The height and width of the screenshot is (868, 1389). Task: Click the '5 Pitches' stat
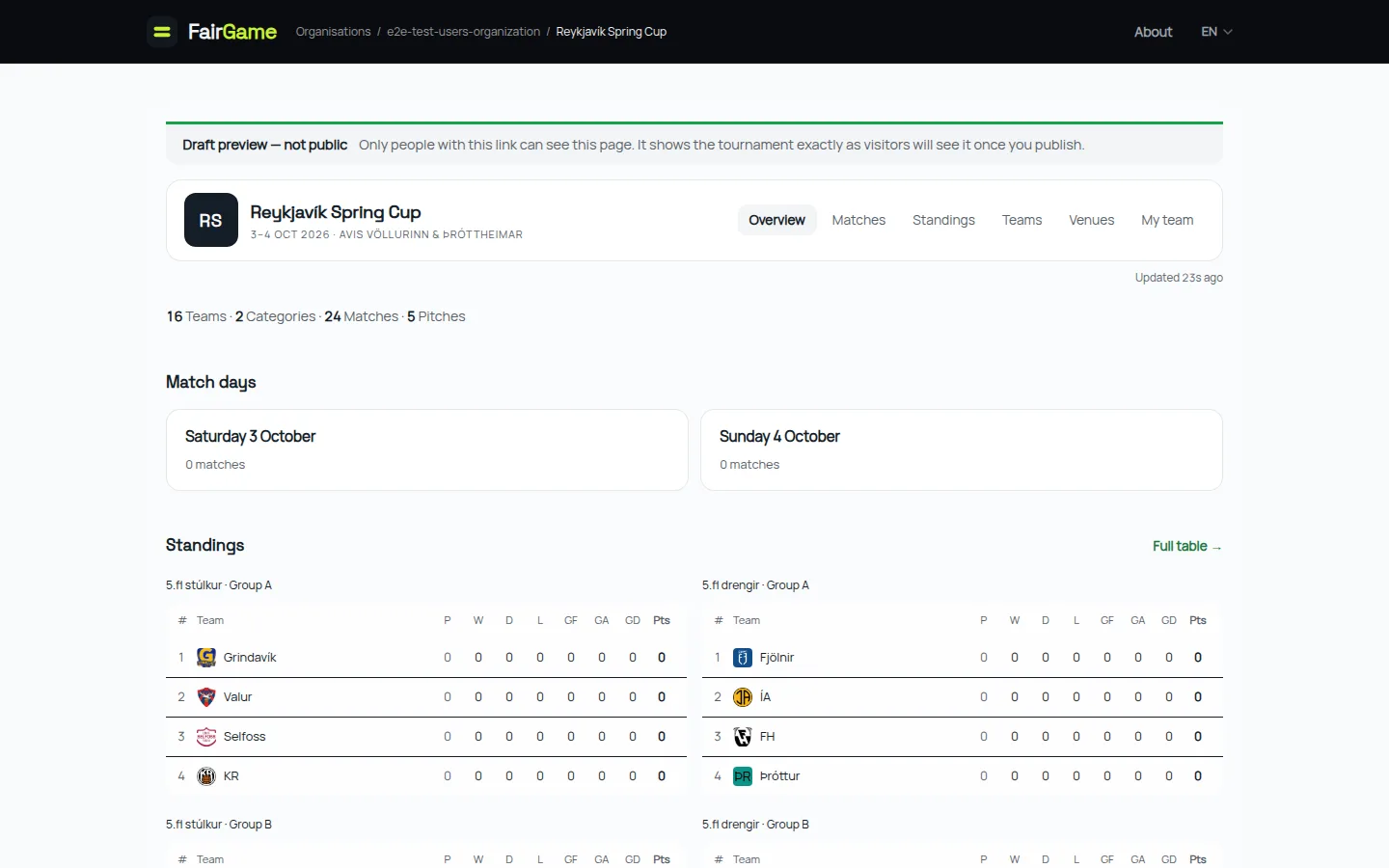[x=436, y=316]
